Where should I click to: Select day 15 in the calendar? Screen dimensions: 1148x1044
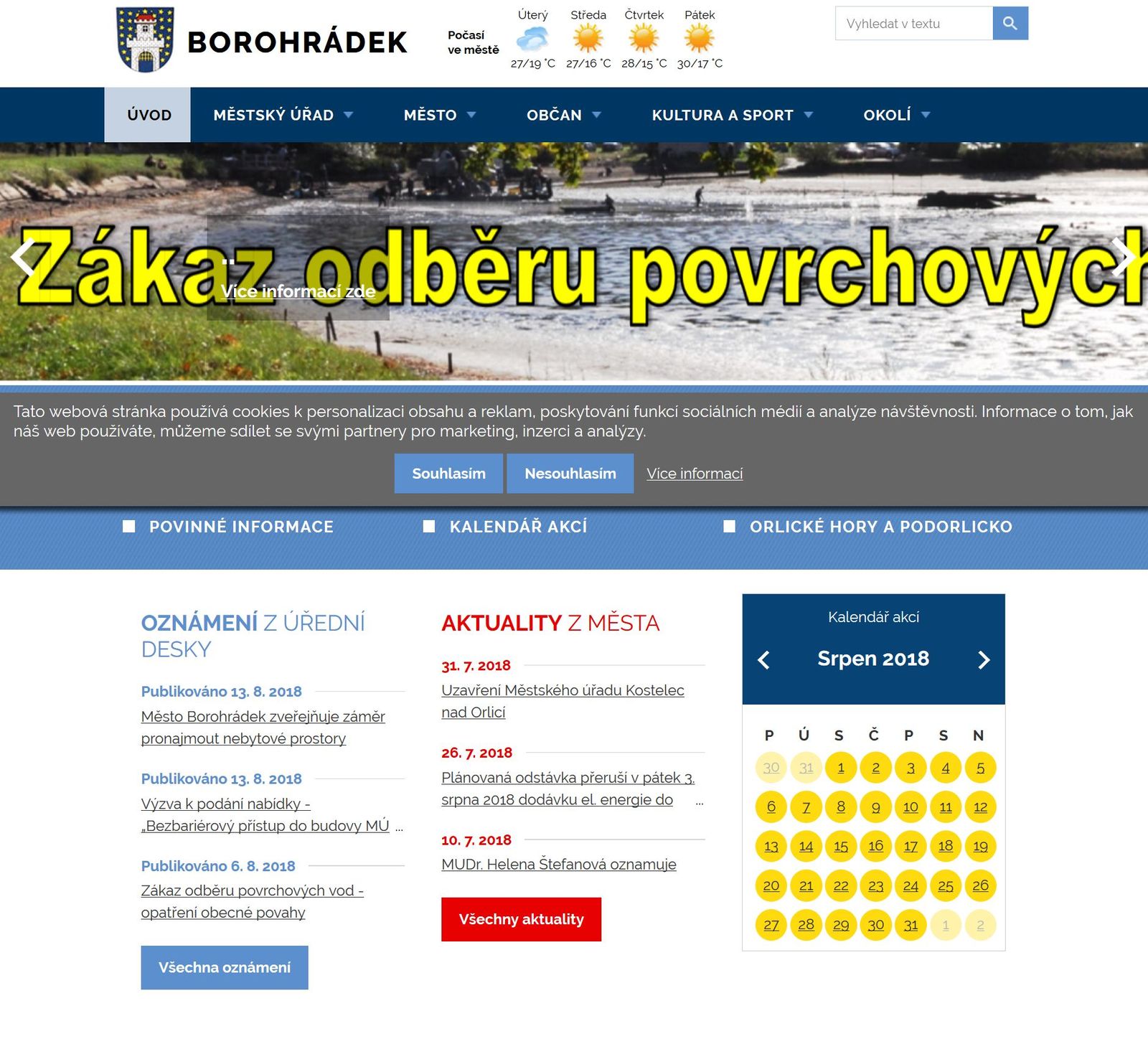841,846
